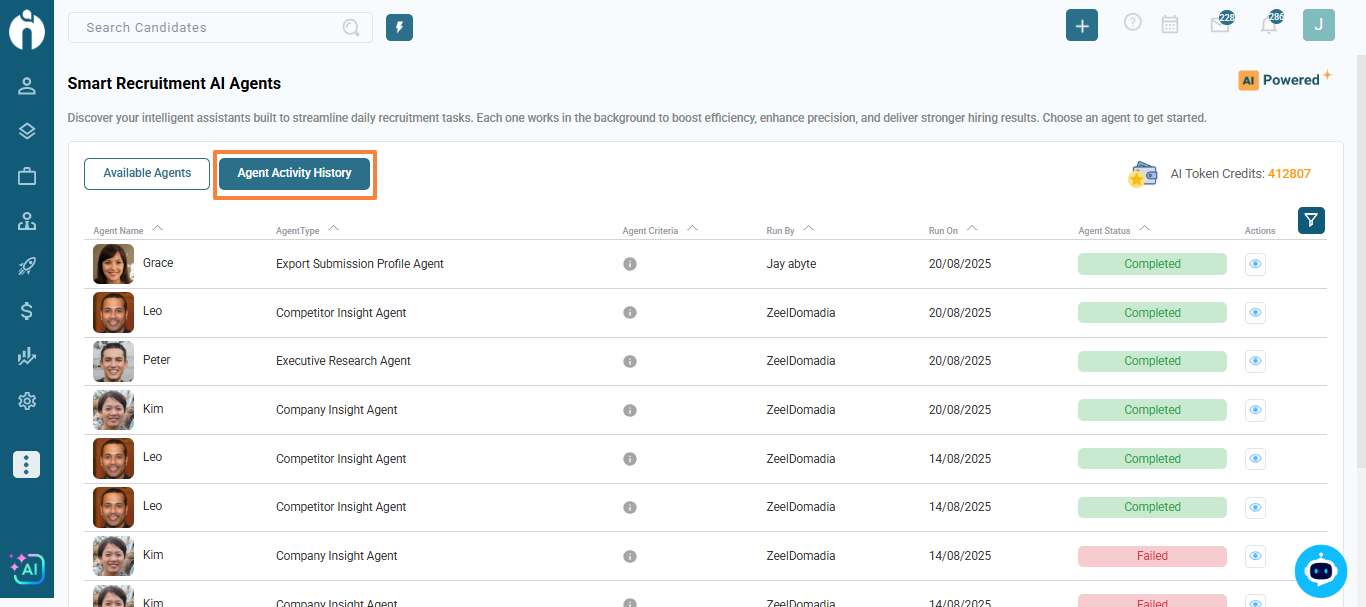Image resolution: width=1366 pixels, height=607 pixels.
Task: Open the rocket icon in sidebar
Action: point(27,266)
